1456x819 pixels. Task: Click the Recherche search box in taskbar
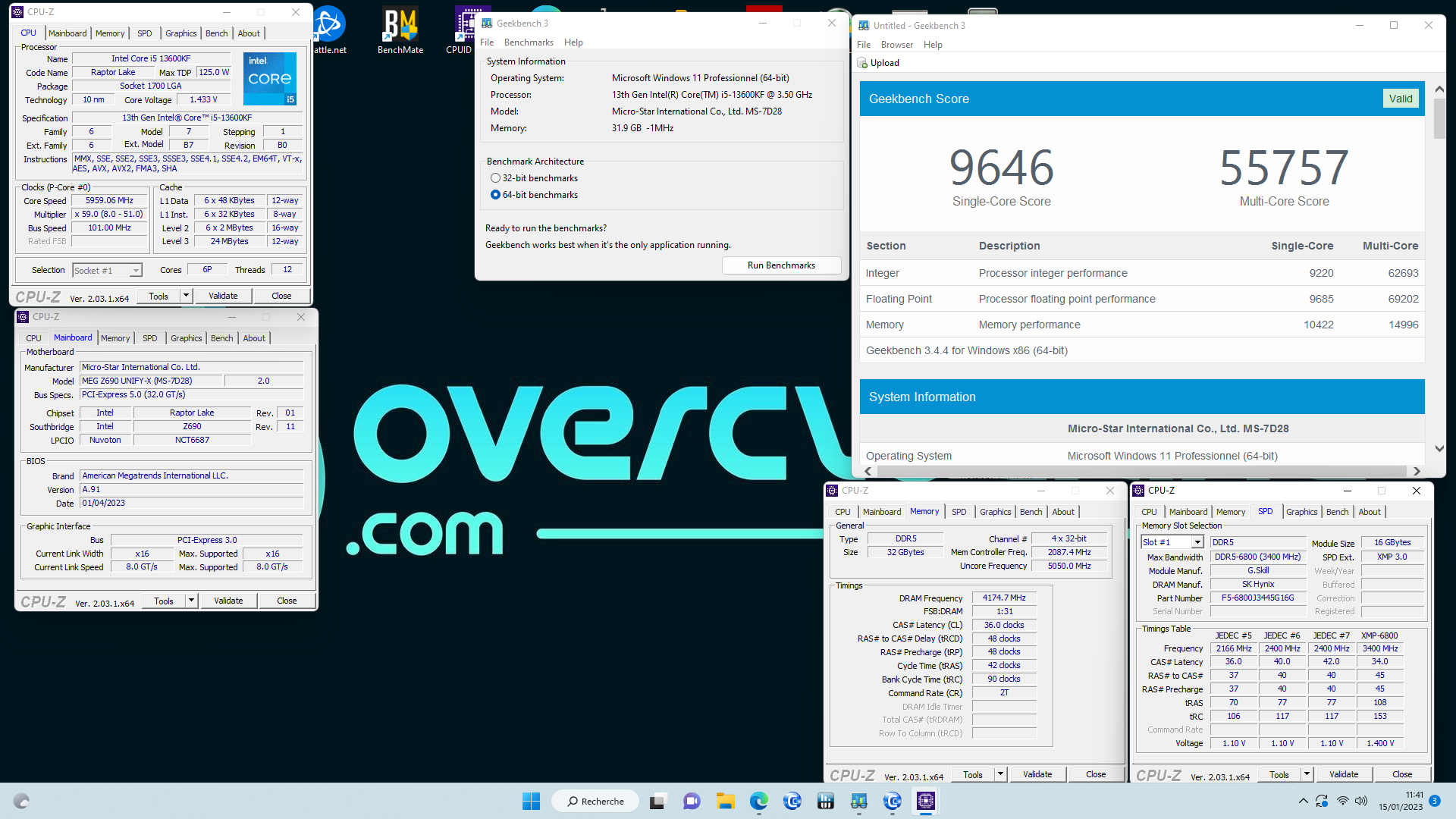pyautogui.click(x=595, y=801)
